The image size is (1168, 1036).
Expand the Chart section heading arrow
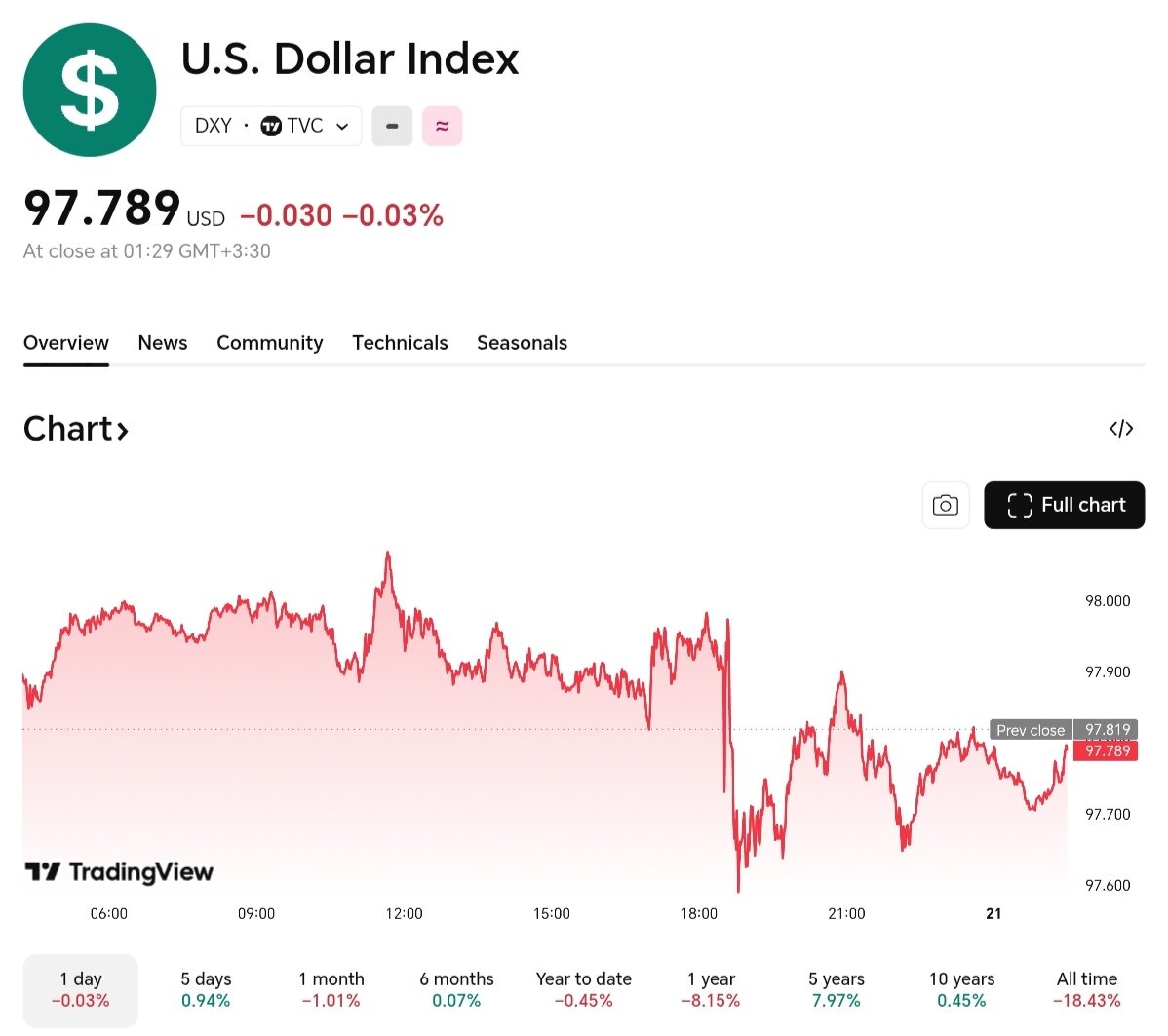pos(123,430)
